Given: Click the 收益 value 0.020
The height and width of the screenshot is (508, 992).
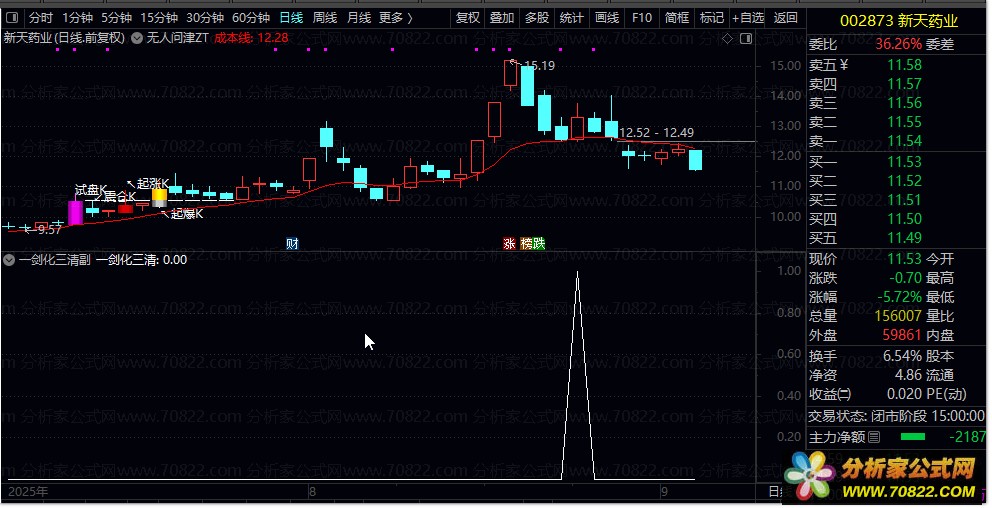Looking at the screenshot, I should click(905, 394).
